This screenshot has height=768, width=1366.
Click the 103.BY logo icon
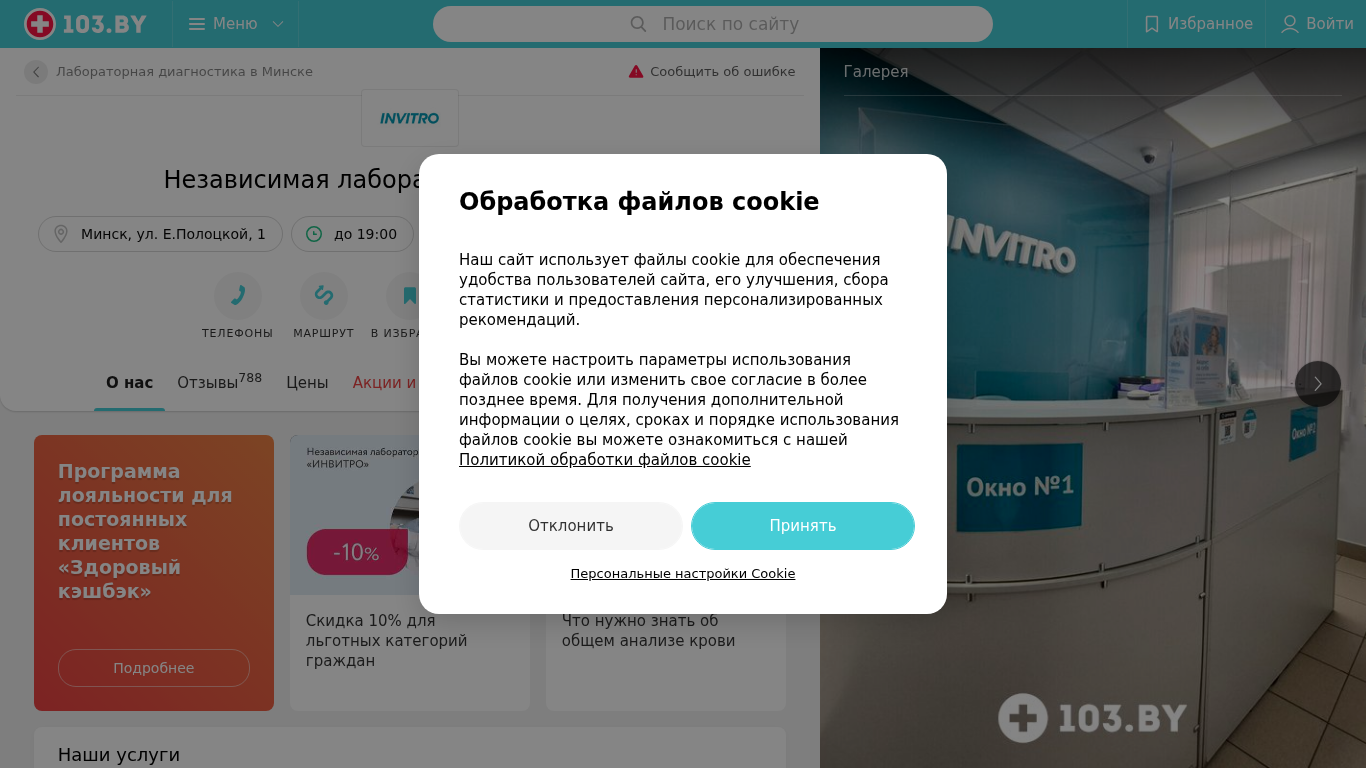40,24
